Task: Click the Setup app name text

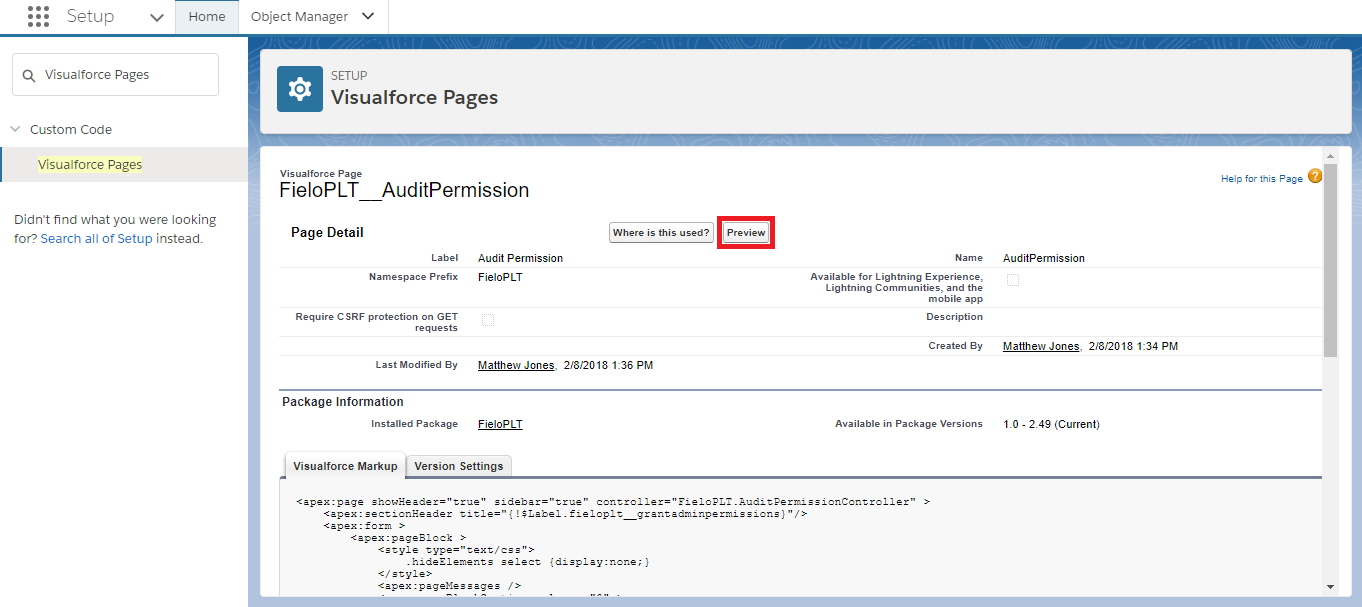Action: pyautogui.click(x=90, y=16)
